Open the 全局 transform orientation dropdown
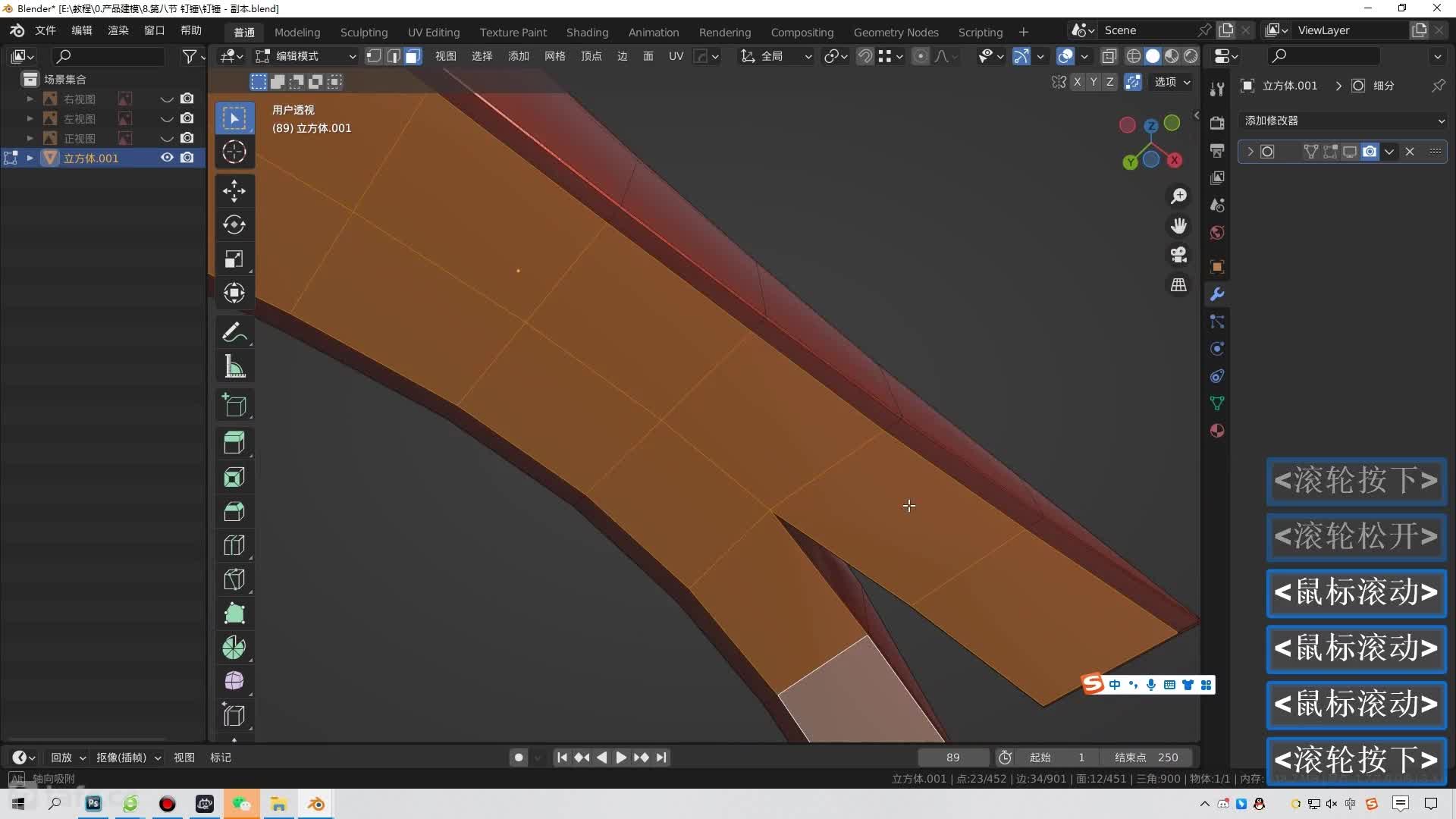1456x819 pixels. [777, 56]
